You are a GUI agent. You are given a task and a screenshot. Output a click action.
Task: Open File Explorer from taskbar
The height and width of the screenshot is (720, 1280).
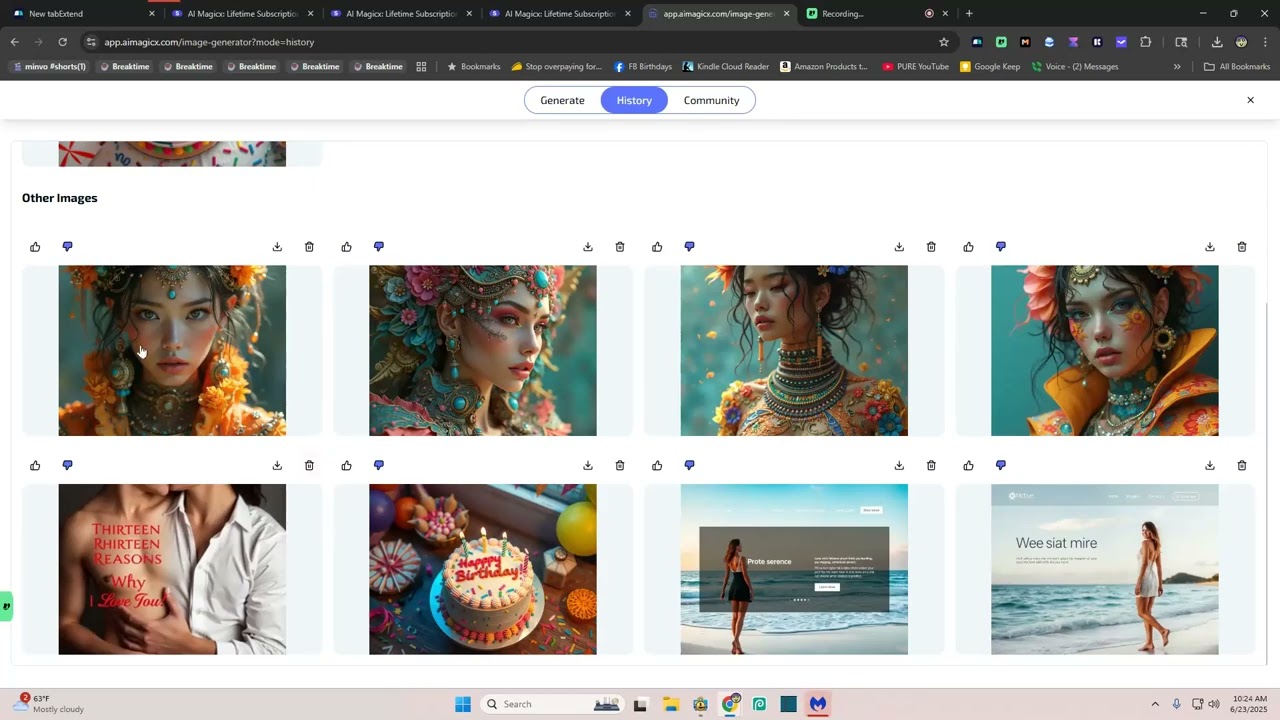tap(670, 704)
